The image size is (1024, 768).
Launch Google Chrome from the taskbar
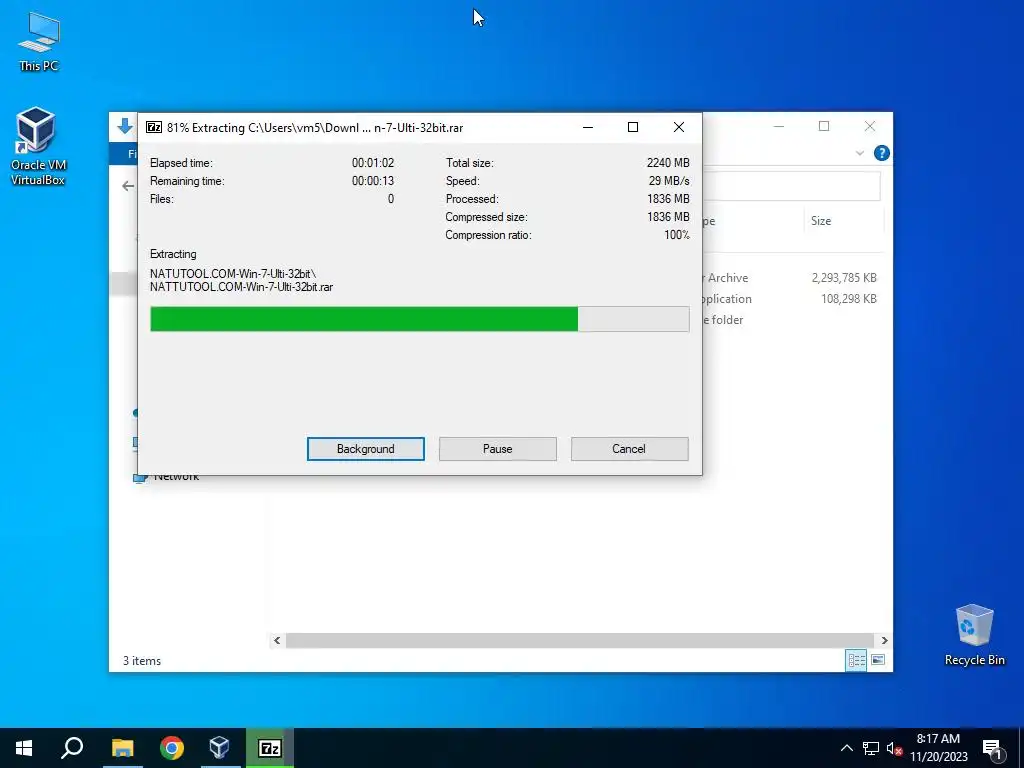[172, 748]
